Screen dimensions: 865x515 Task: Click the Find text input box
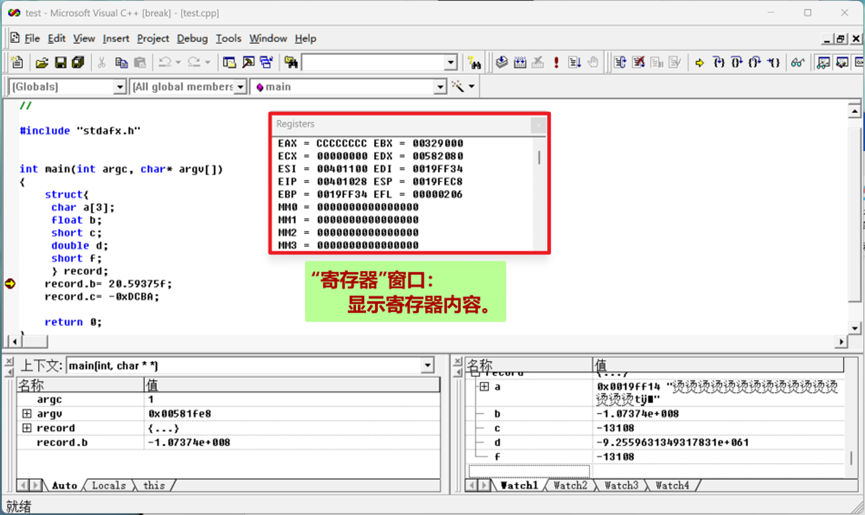coord(373,62)
